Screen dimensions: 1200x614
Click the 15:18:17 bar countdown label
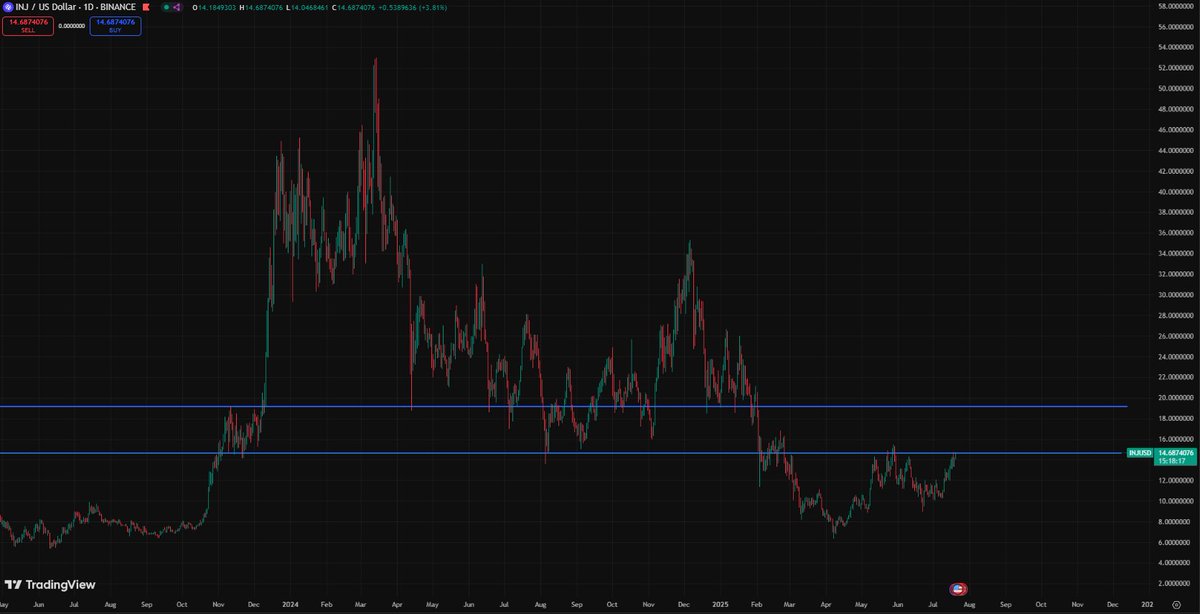coord(1171,462)
